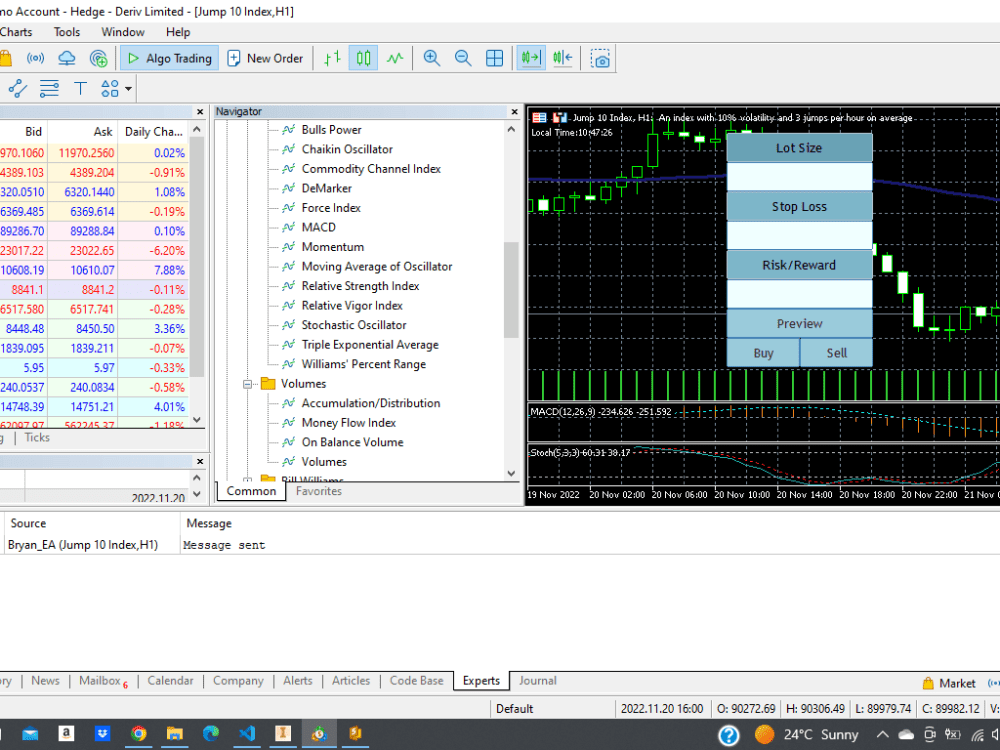Select Accumulation/Distribution indicator

371,403
